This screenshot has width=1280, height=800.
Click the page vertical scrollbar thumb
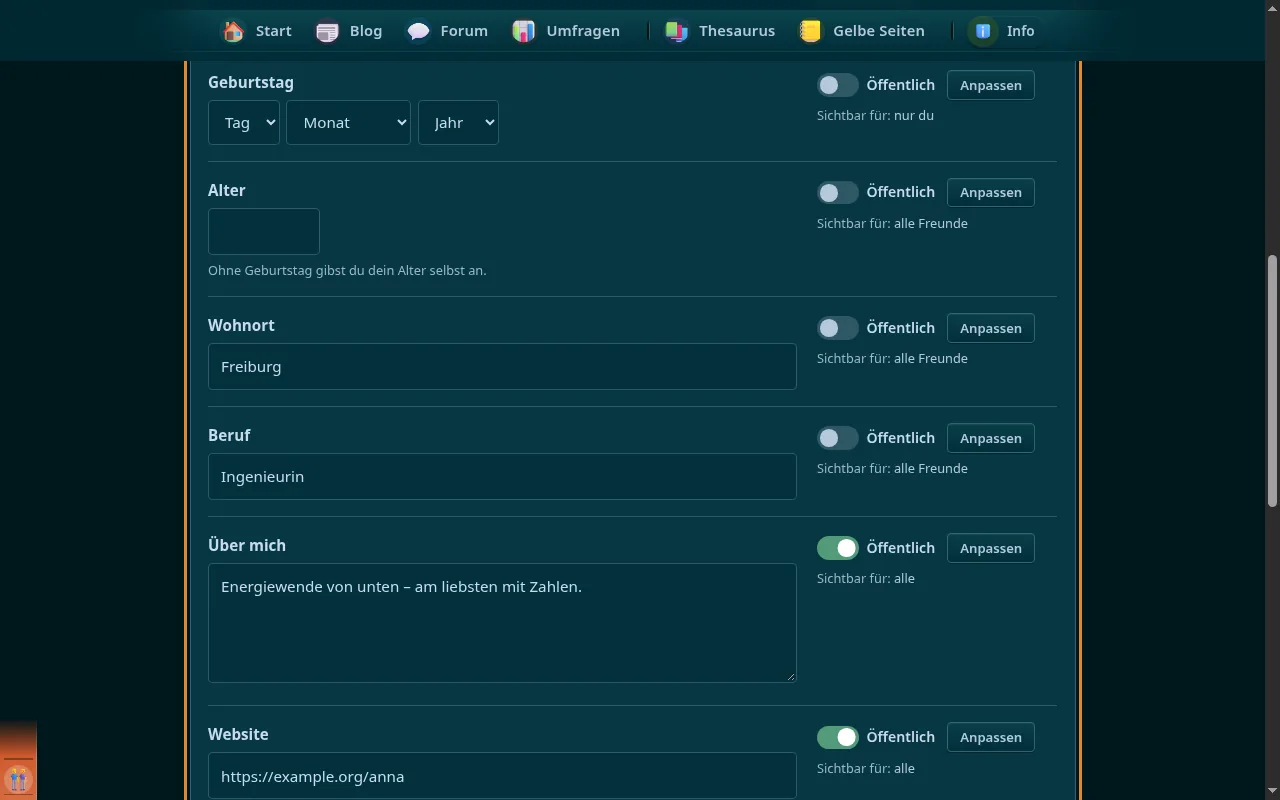point(1272,380)
